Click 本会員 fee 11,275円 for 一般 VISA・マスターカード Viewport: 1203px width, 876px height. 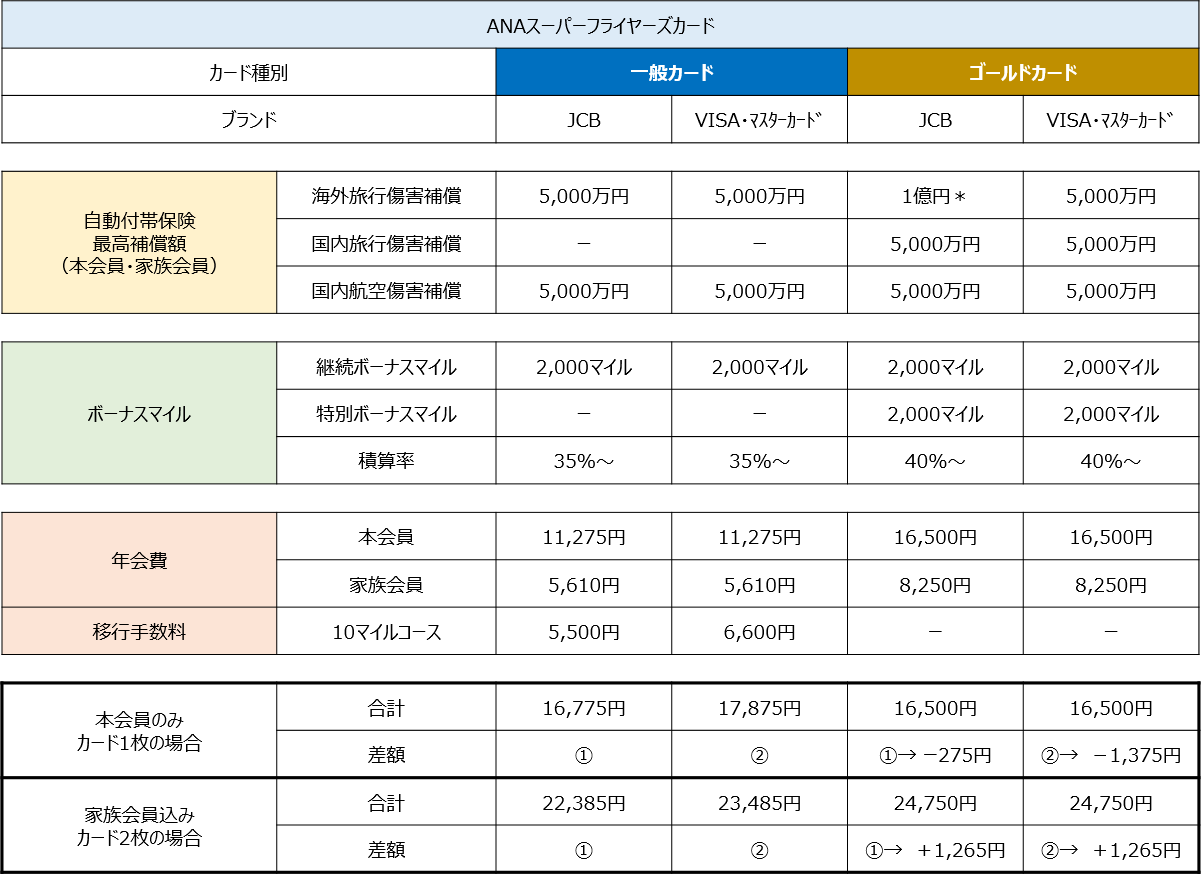click(x=760, y=537)
